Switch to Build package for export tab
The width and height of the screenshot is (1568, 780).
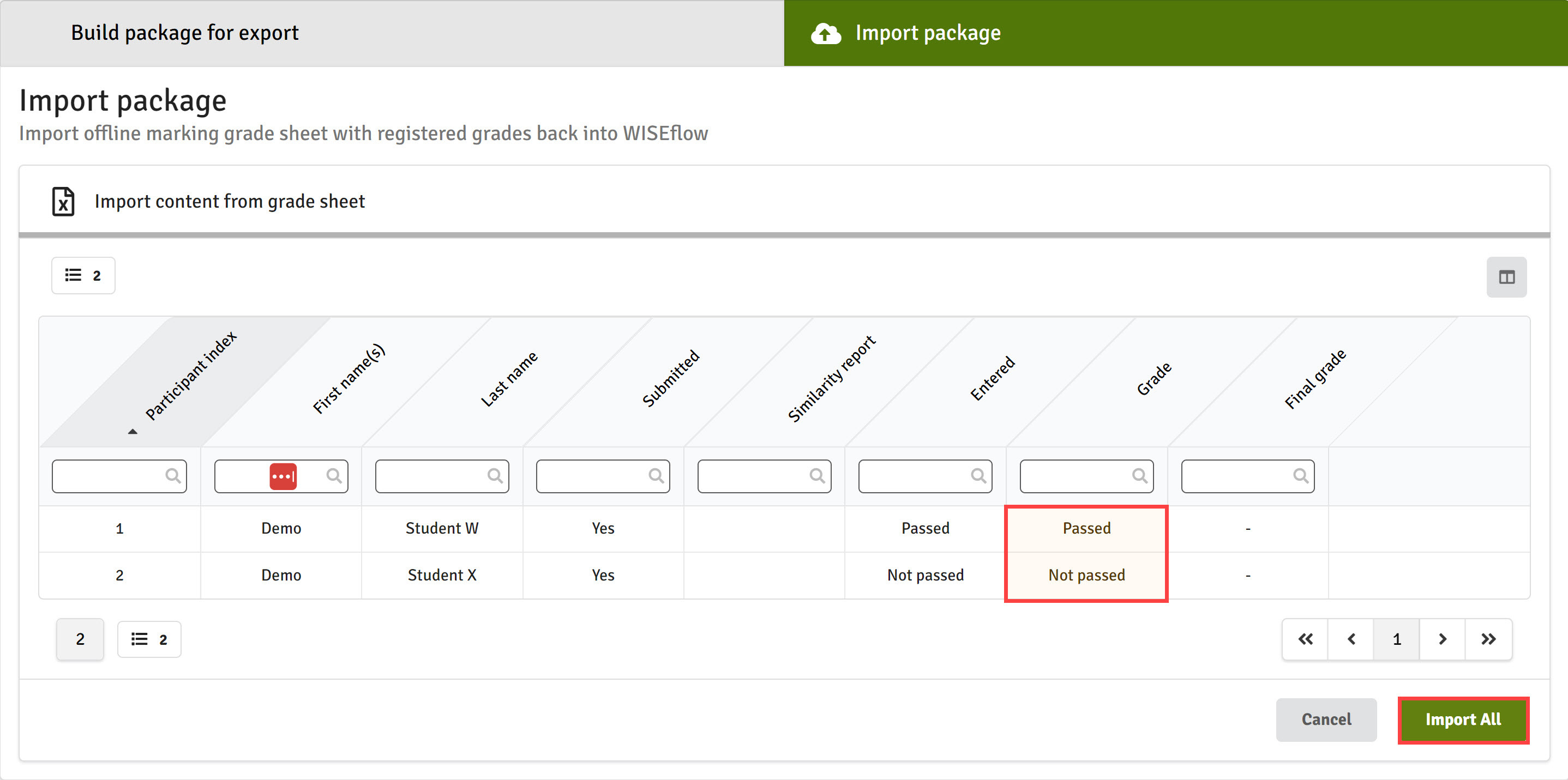click(392, 33)
